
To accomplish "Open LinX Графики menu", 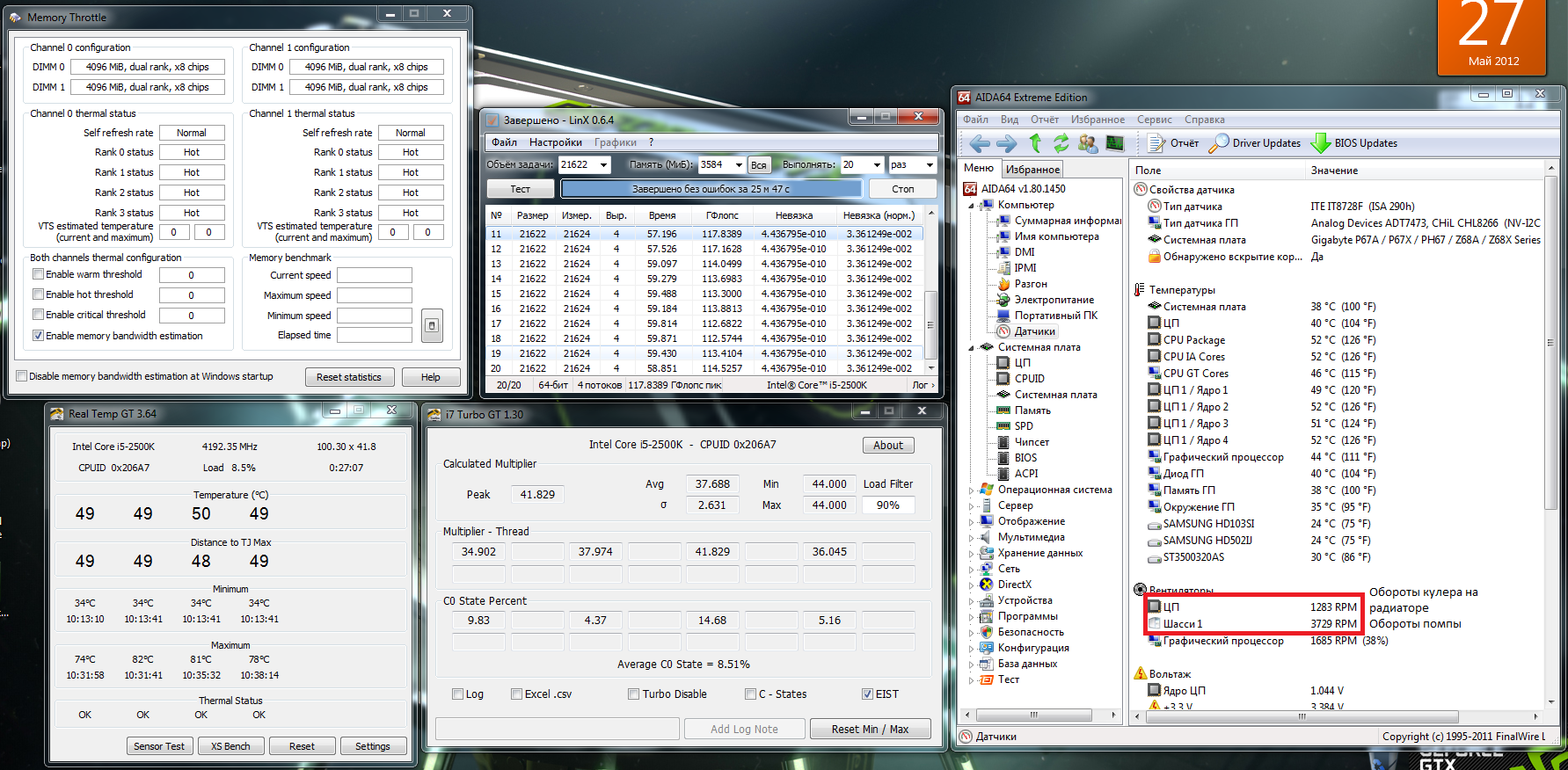I will (x=616, y=142).
